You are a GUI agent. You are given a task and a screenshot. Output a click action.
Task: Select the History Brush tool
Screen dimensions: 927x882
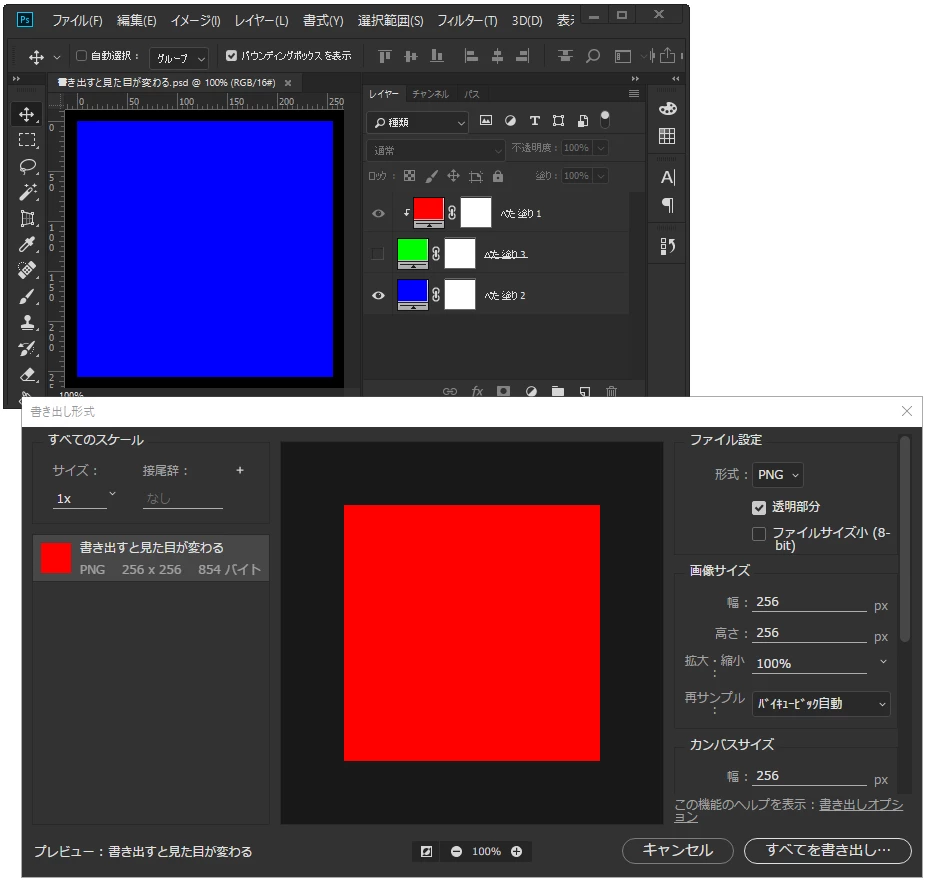tap(27, 348)
